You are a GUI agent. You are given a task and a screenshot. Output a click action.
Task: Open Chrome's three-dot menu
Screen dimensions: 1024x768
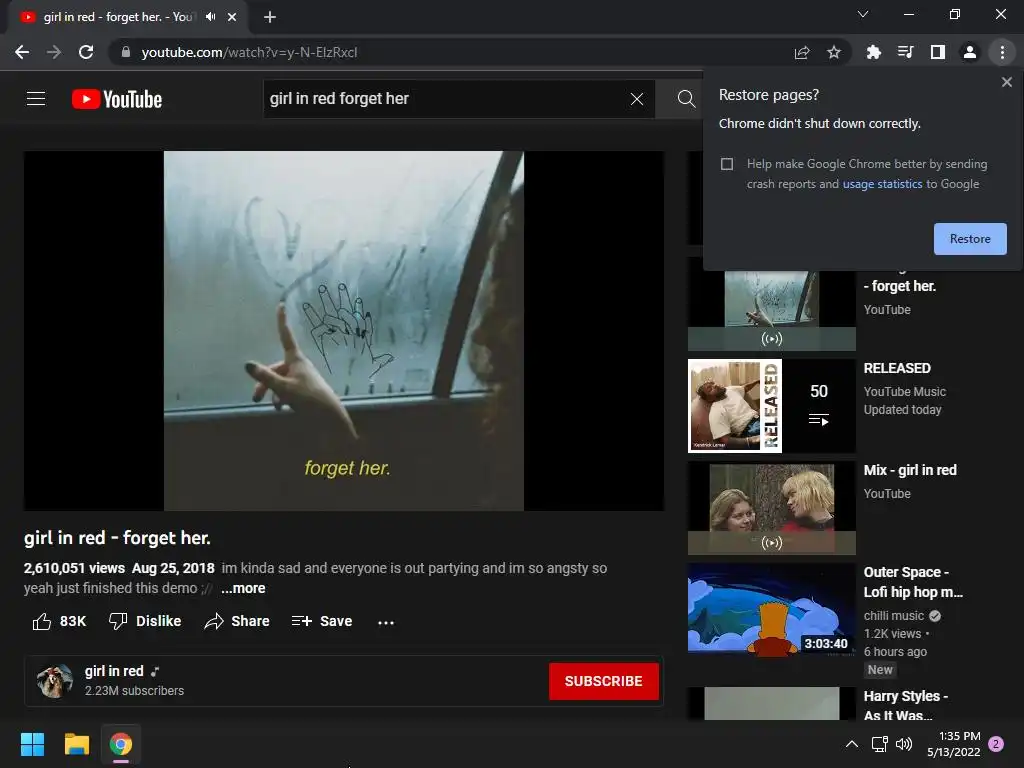(1002, 52)
